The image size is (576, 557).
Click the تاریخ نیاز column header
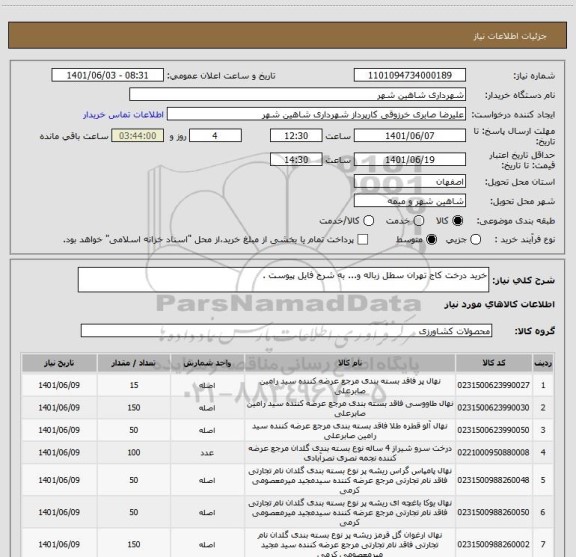coord(59,363)
